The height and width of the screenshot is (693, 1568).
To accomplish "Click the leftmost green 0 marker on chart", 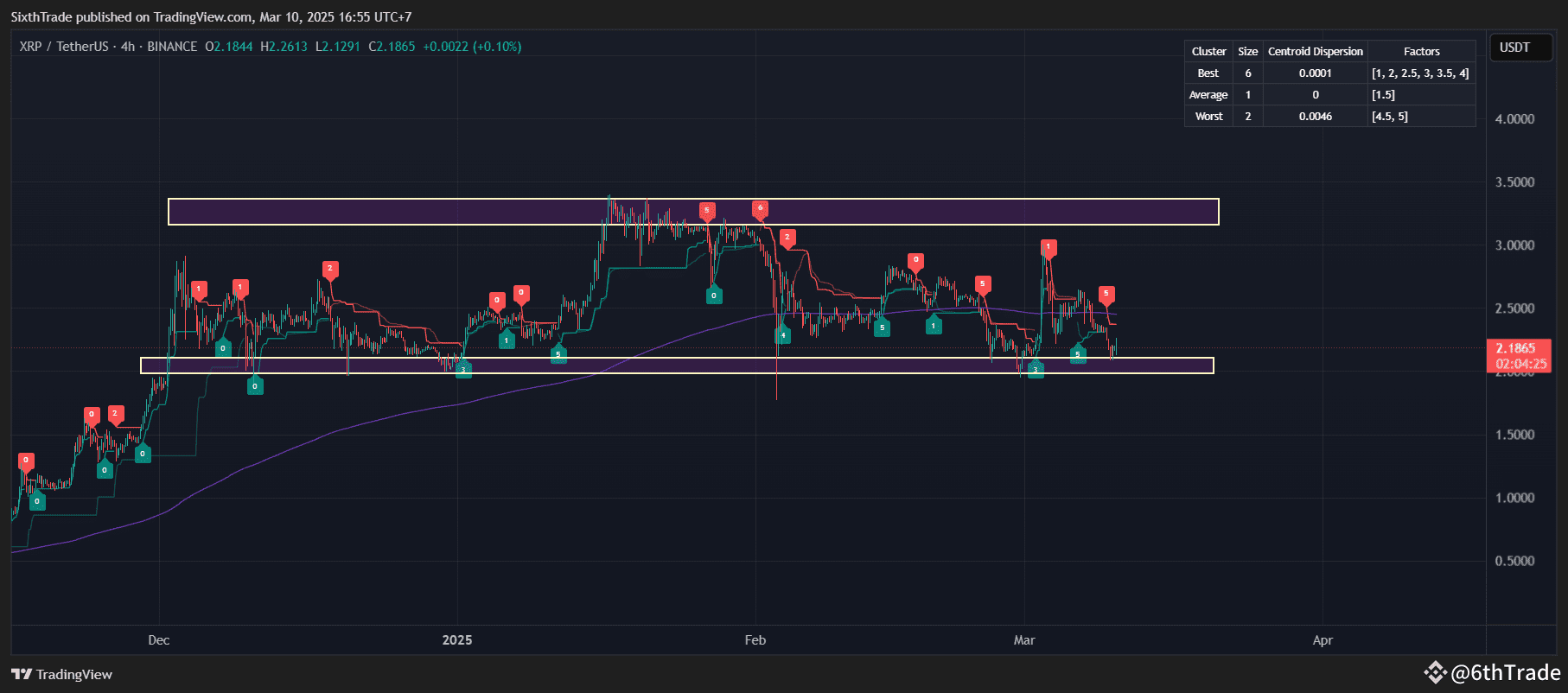I will pos(37,501).
